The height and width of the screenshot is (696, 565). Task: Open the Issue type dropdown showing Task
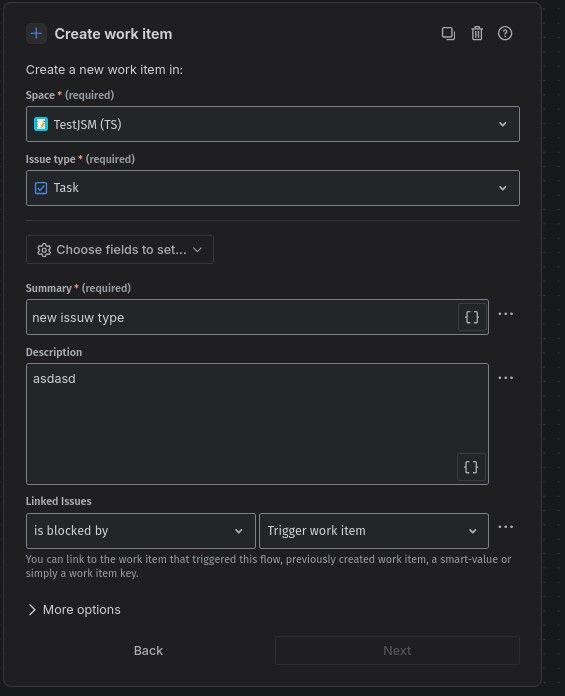273,188
